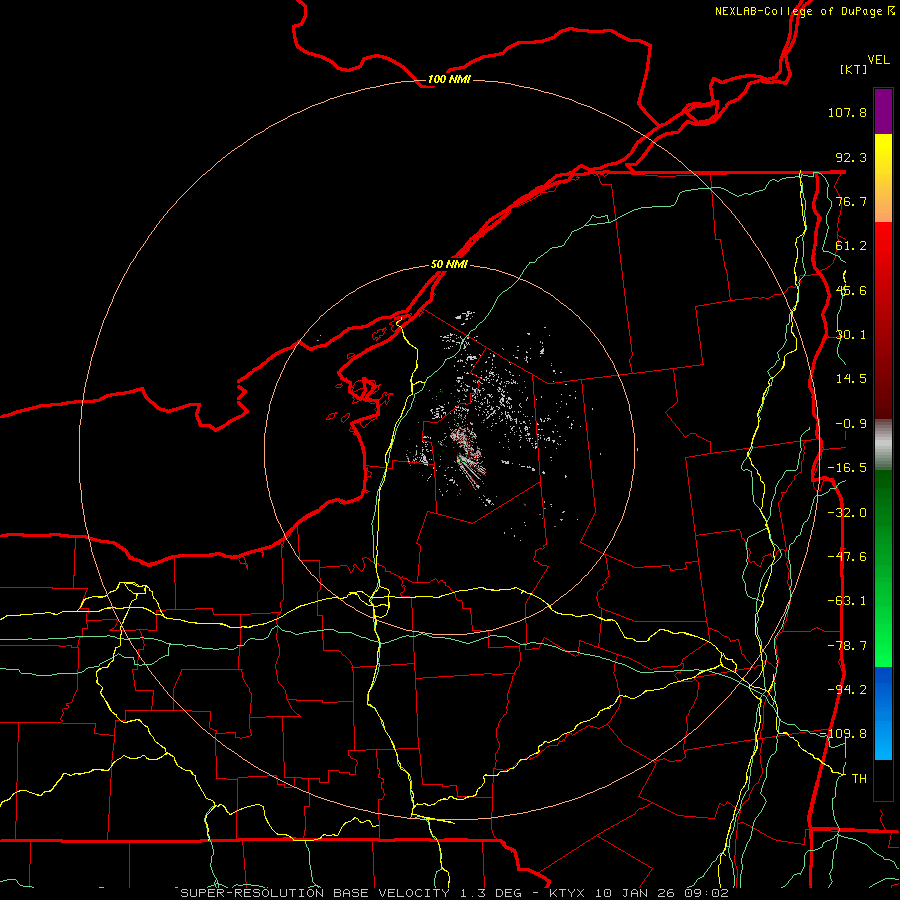
Task: Click the [KT] units label
Action: [854, 69]
